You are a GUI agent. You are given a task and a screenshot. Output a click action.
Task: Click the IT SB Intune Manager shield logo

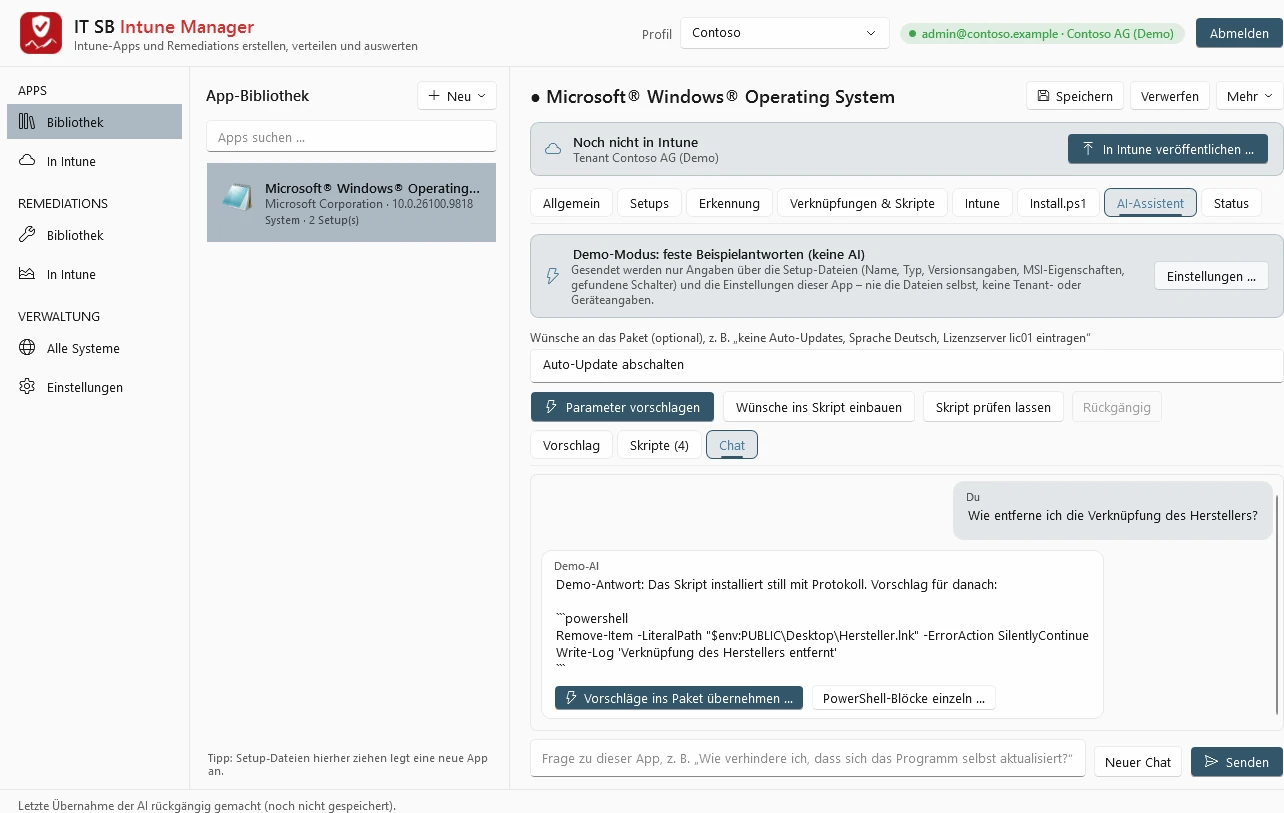(x=41, y=34)
